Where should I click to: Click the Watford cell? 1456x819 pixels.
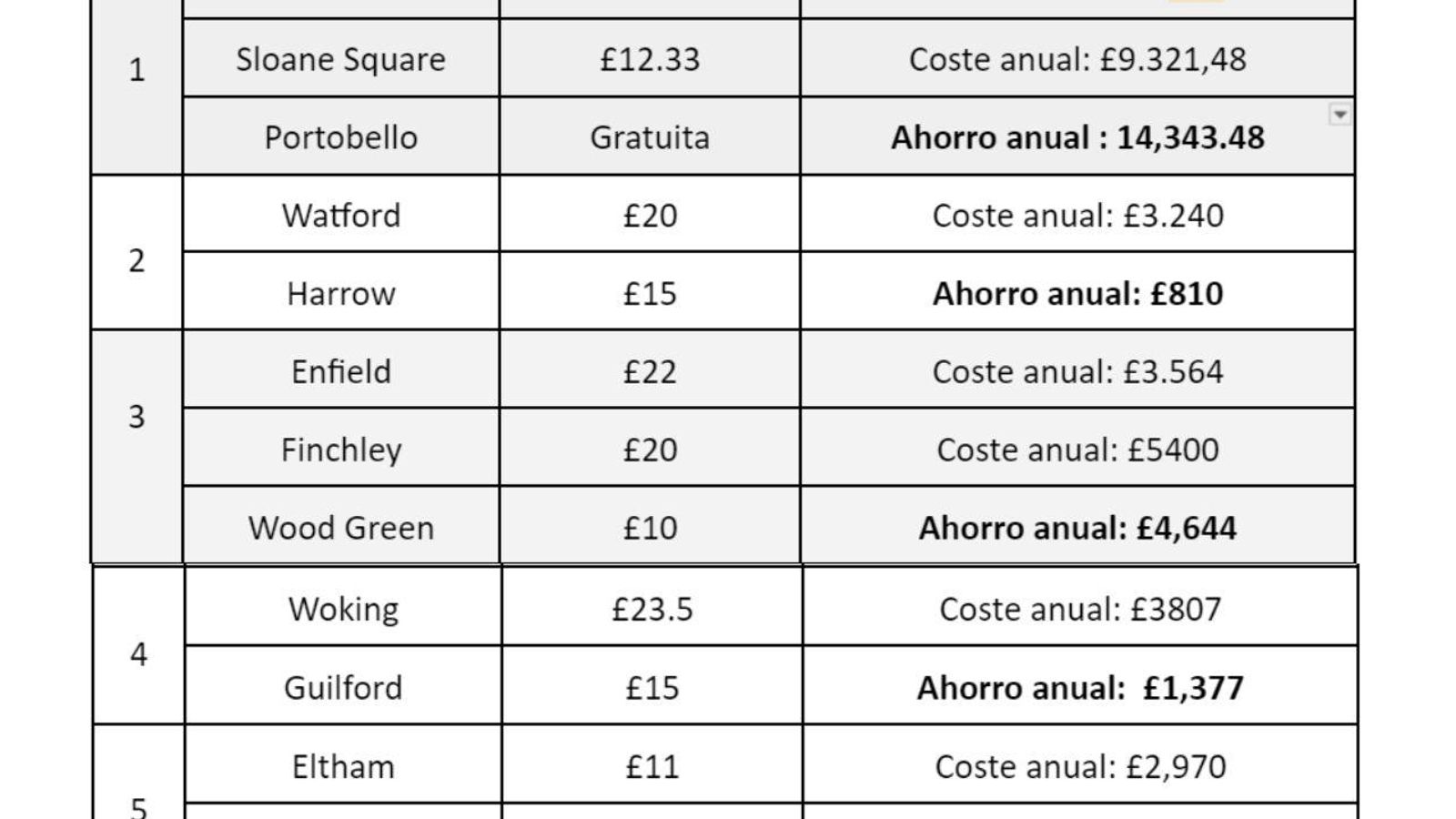pyautogui.click(x=340, y=216)
